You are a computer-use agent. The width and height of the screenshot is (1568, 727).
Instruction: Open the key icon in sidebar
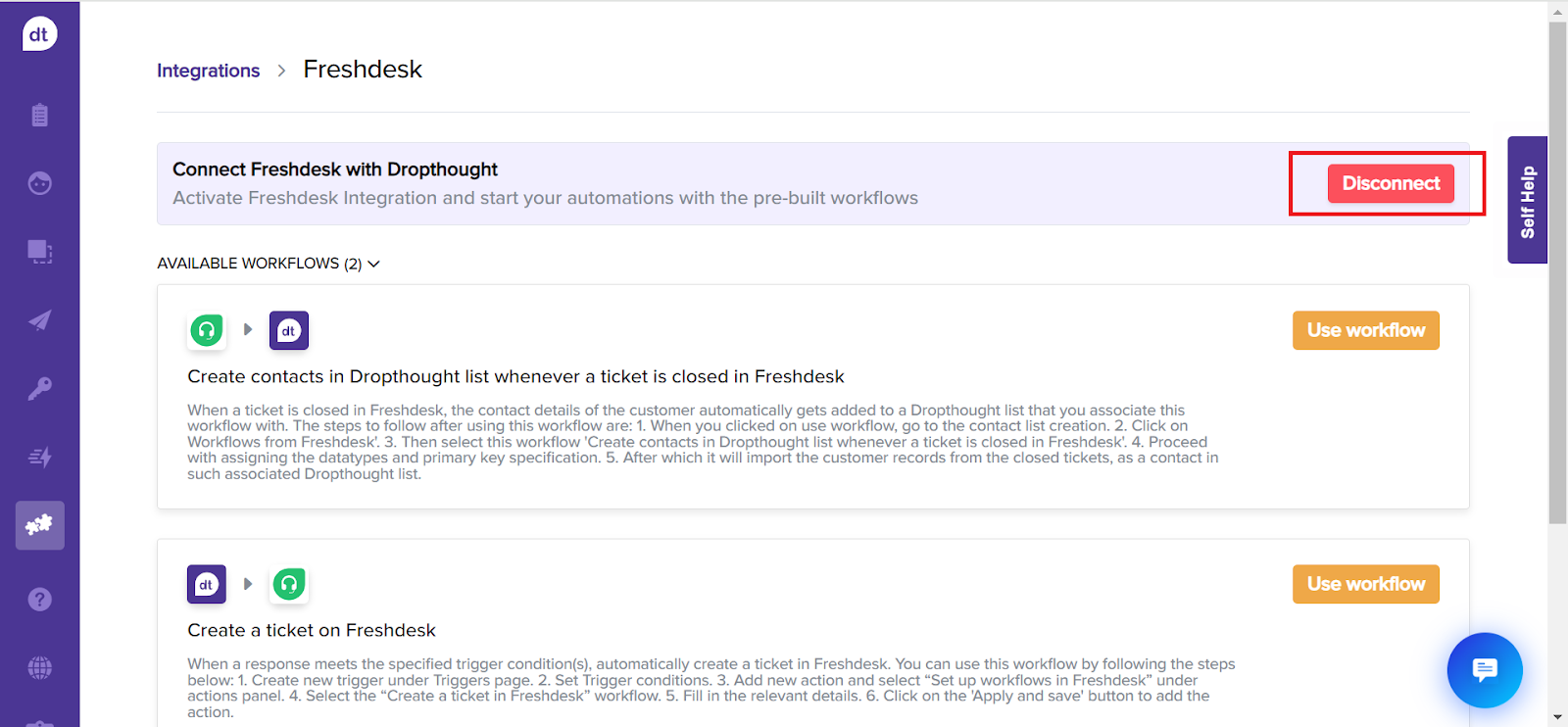[x=39, y=389]
